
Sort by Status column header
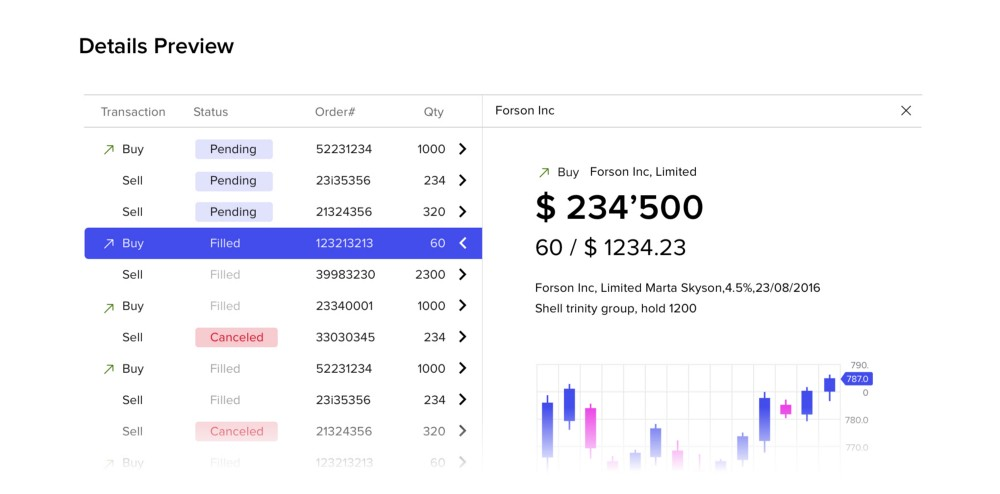(x=210, y=112)
